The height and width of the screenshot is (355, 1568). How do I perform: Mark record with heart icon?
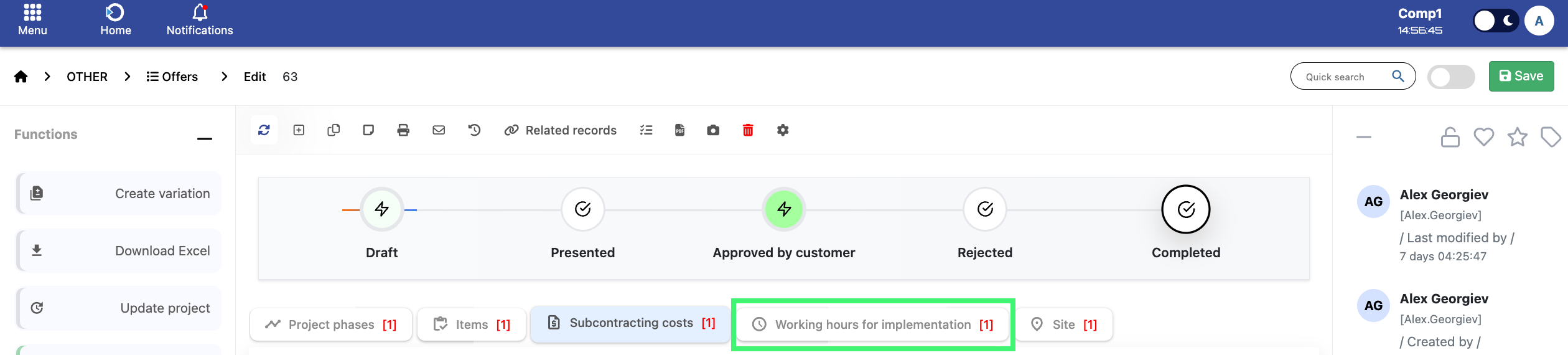(x=1484, y=137)
